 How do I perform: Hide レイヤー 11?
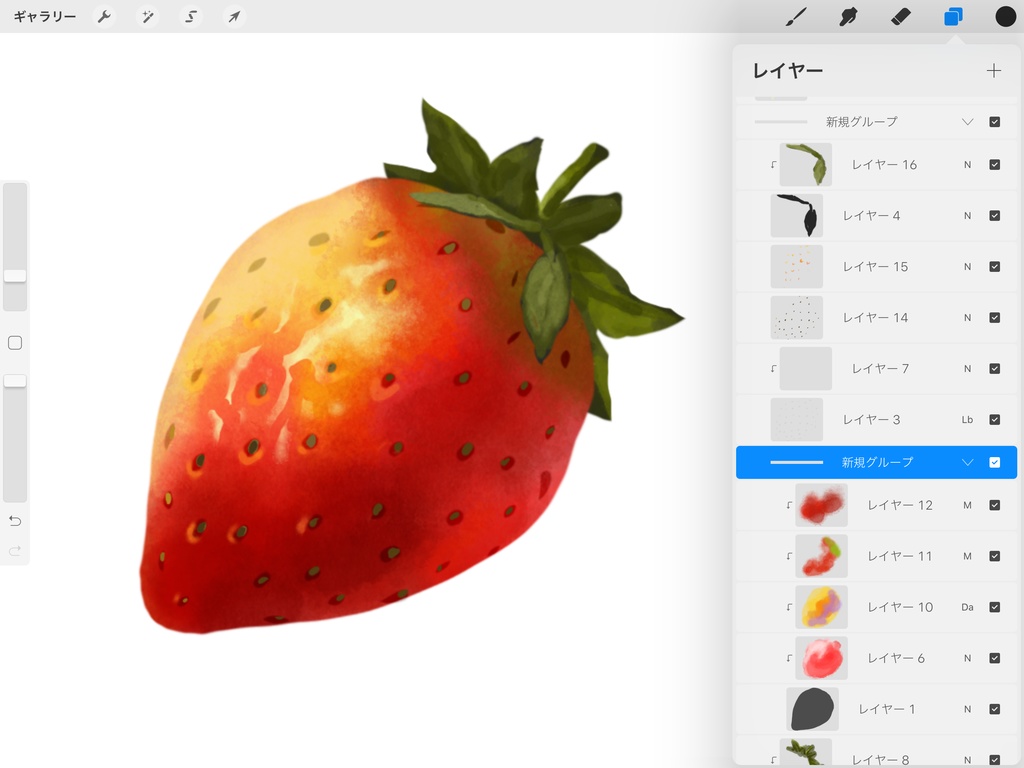(995, 556)
